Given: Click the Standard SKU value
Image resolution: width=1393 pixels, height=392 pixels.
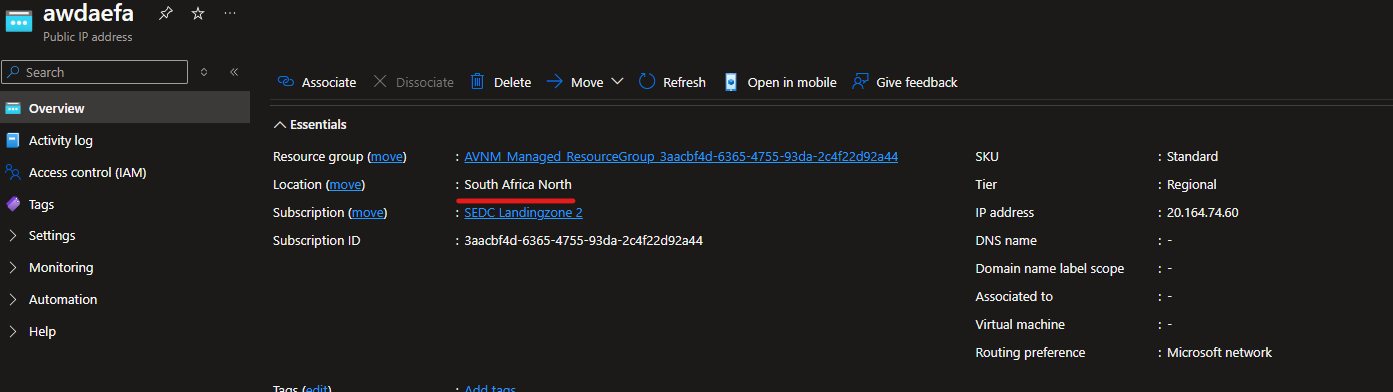Looking at the screenshot, I should tap(1192, 157).
